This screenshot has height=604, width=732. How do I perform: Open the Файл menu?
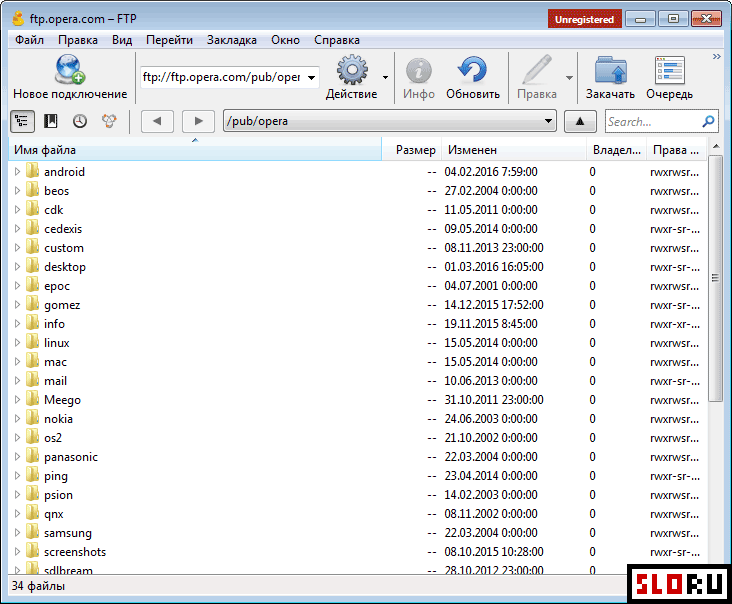[29, 40]
